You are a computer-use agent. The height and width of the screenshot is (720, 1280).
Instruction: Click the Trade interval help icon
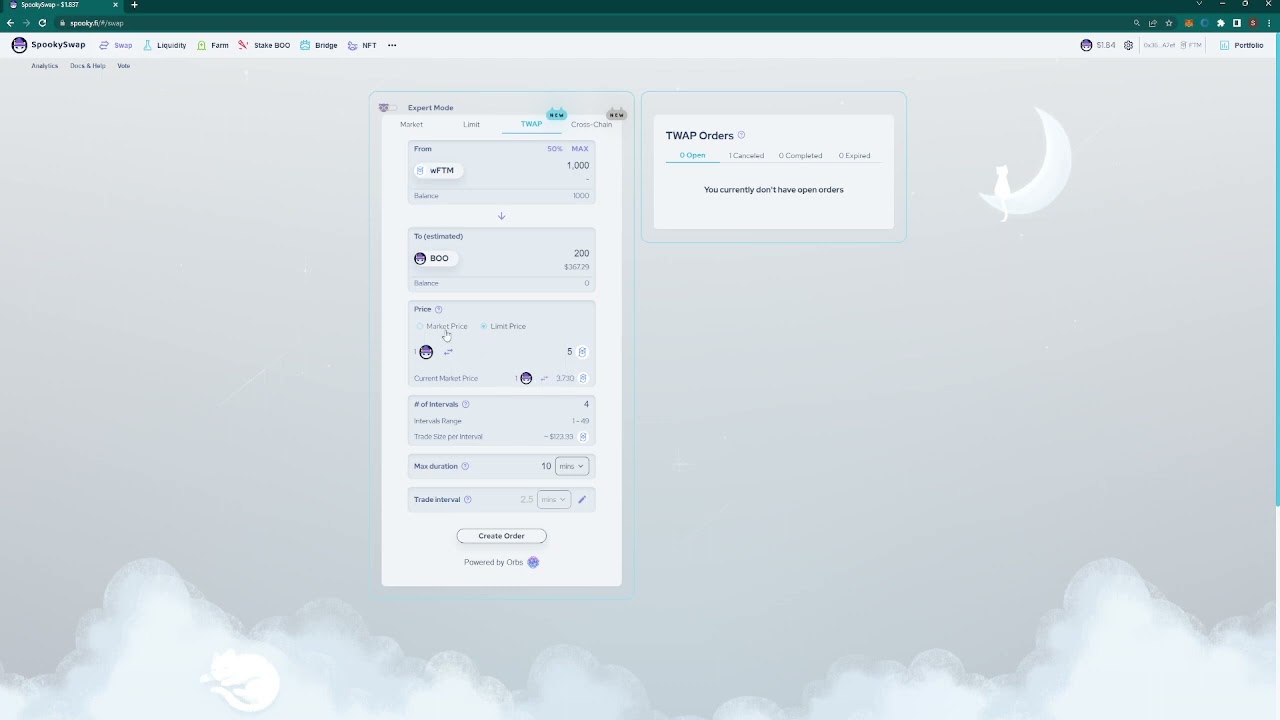click(467, 500)
